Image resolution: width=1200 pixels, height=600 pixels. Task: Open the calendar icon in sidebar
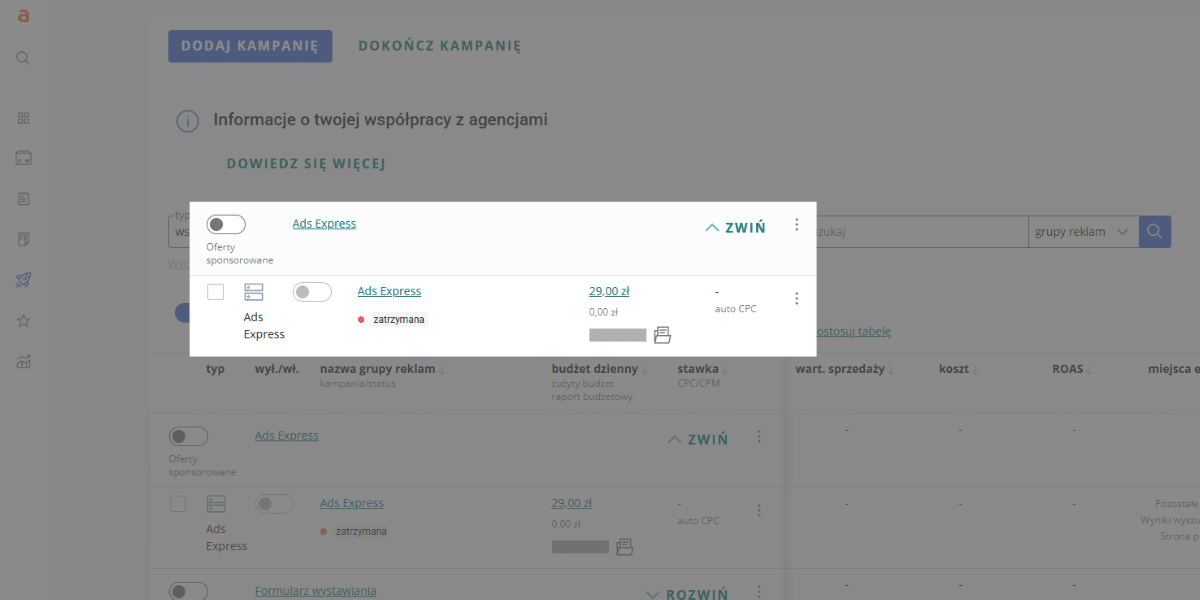(24, 158)
